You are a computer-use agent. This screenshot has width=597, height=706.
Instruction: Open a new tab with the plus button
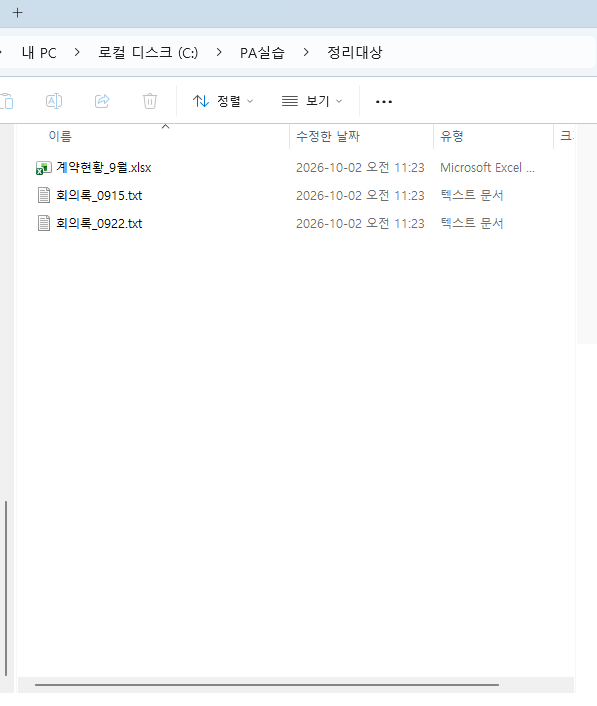coord(18,13)
